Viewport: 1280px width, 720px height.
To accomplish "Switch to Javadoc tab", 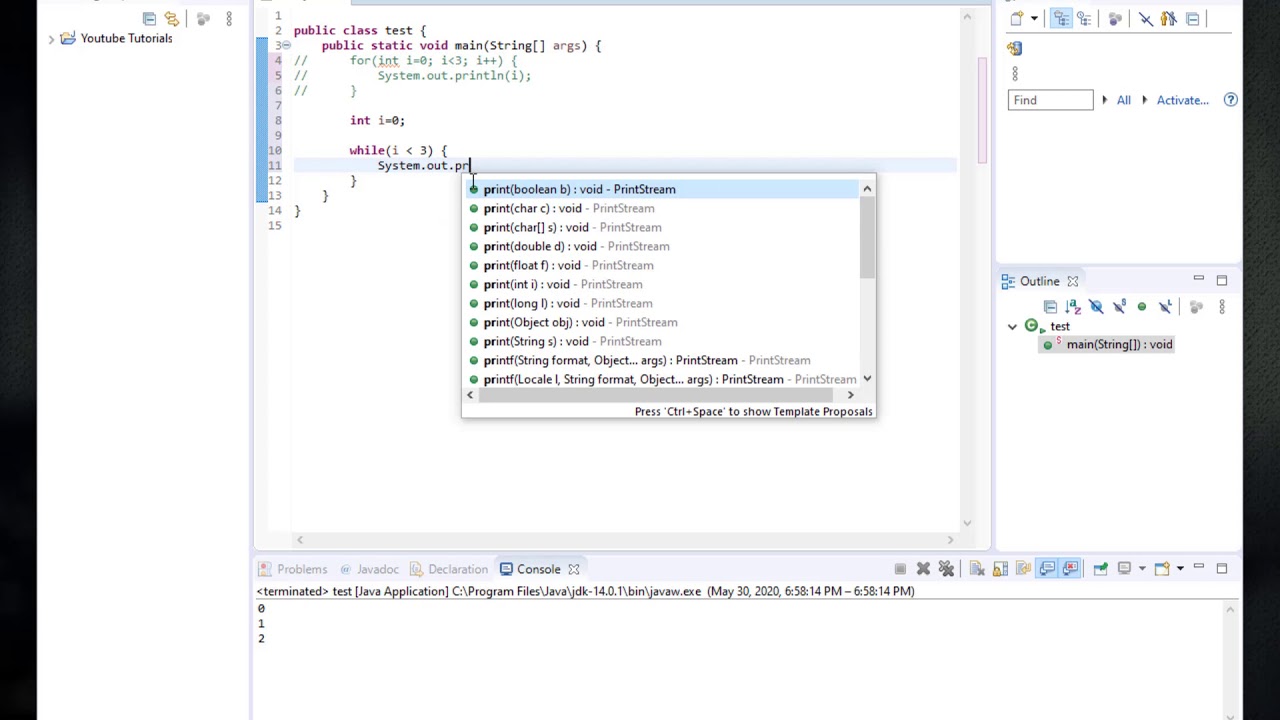I will (x=369, y=569).
